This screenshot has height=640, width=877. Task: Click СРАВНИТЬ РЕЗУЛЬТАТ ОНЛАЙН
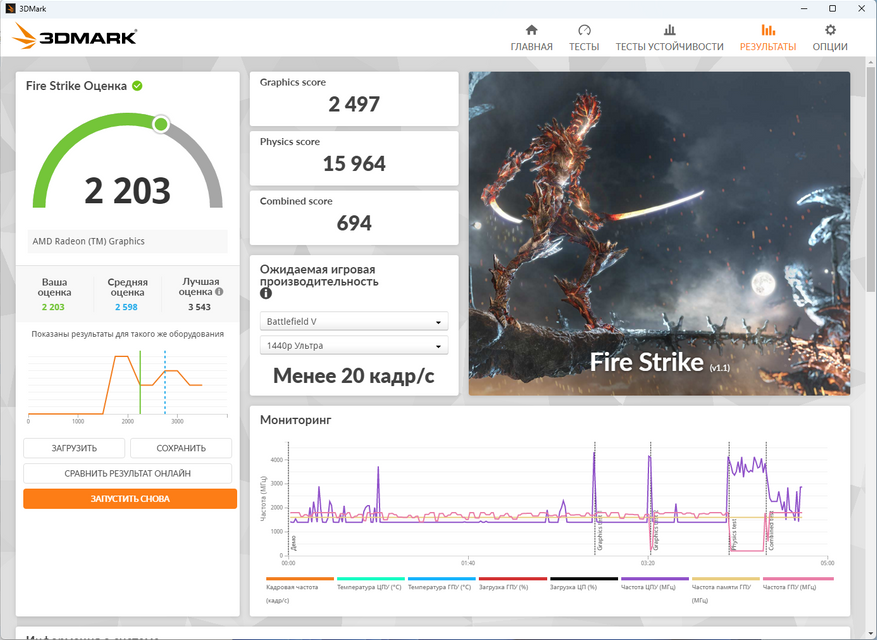click(128, 473)
